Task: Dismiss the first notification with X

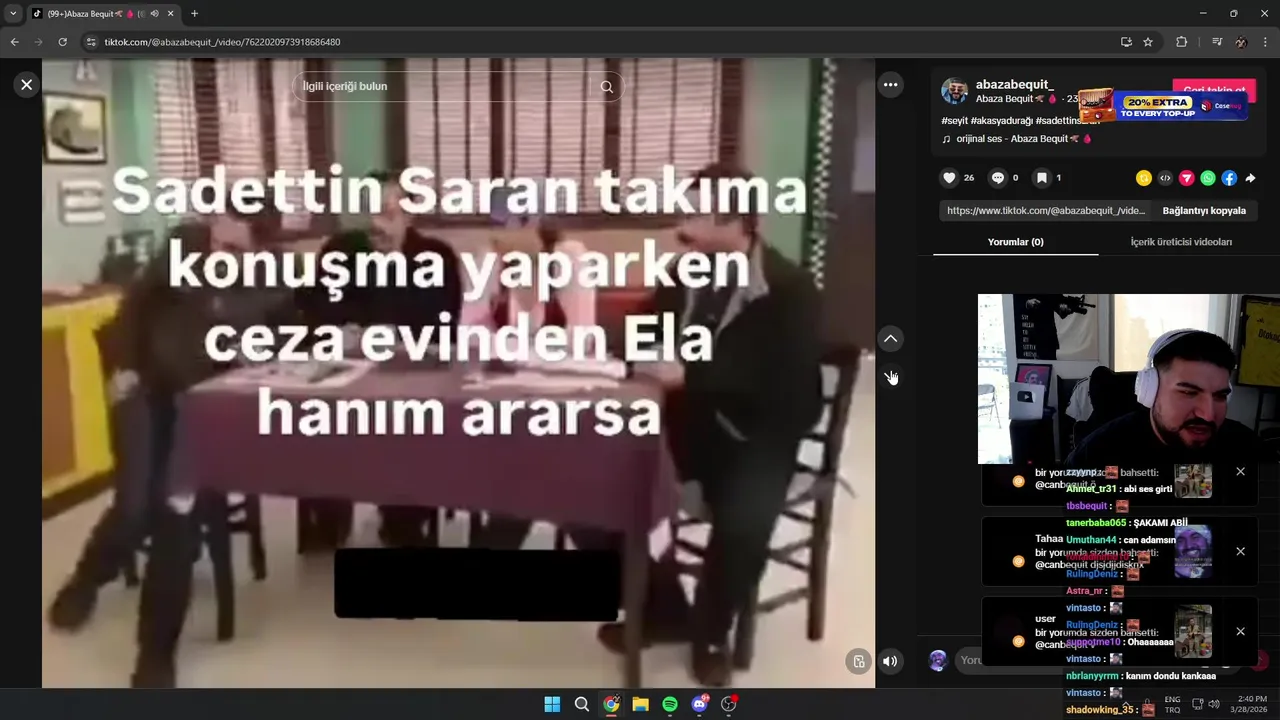Action: [1240, 472]
